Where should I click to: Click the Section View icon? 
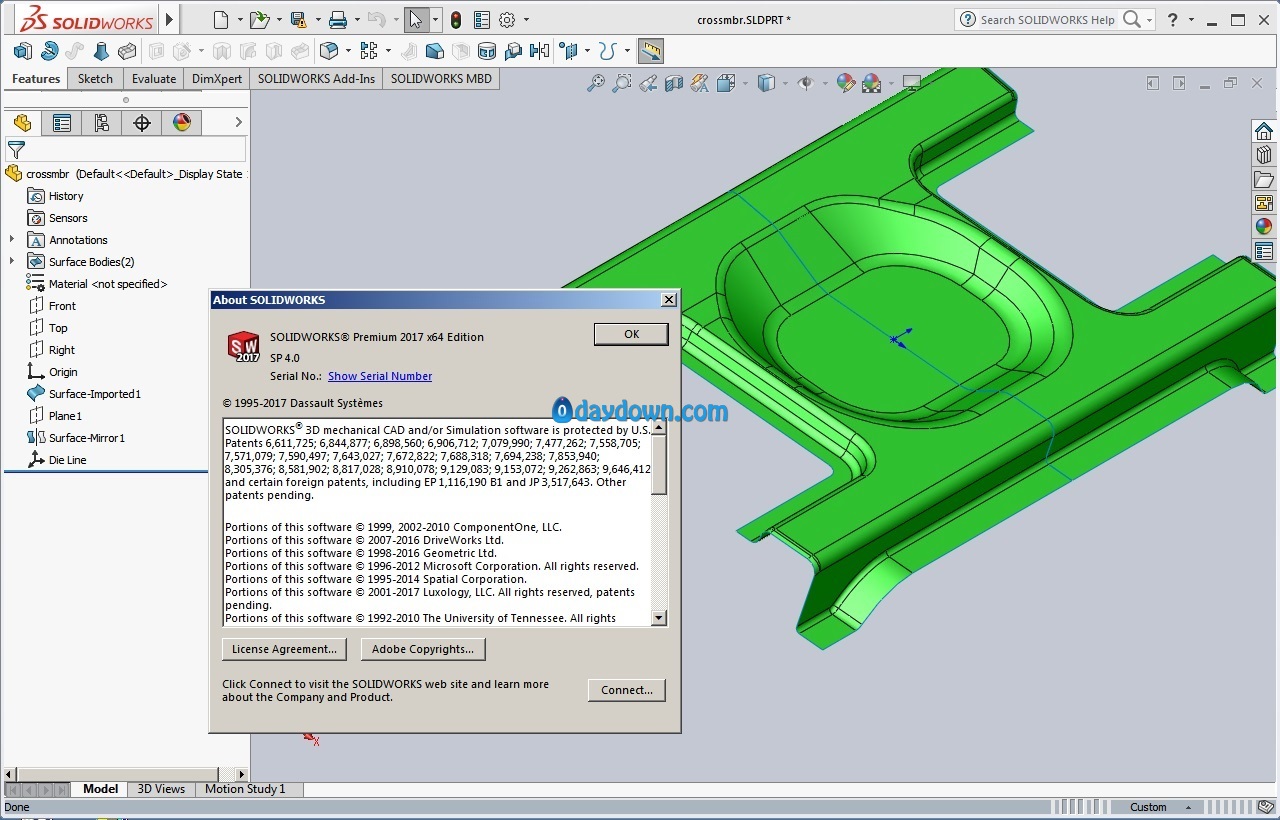tap(674, 84)
